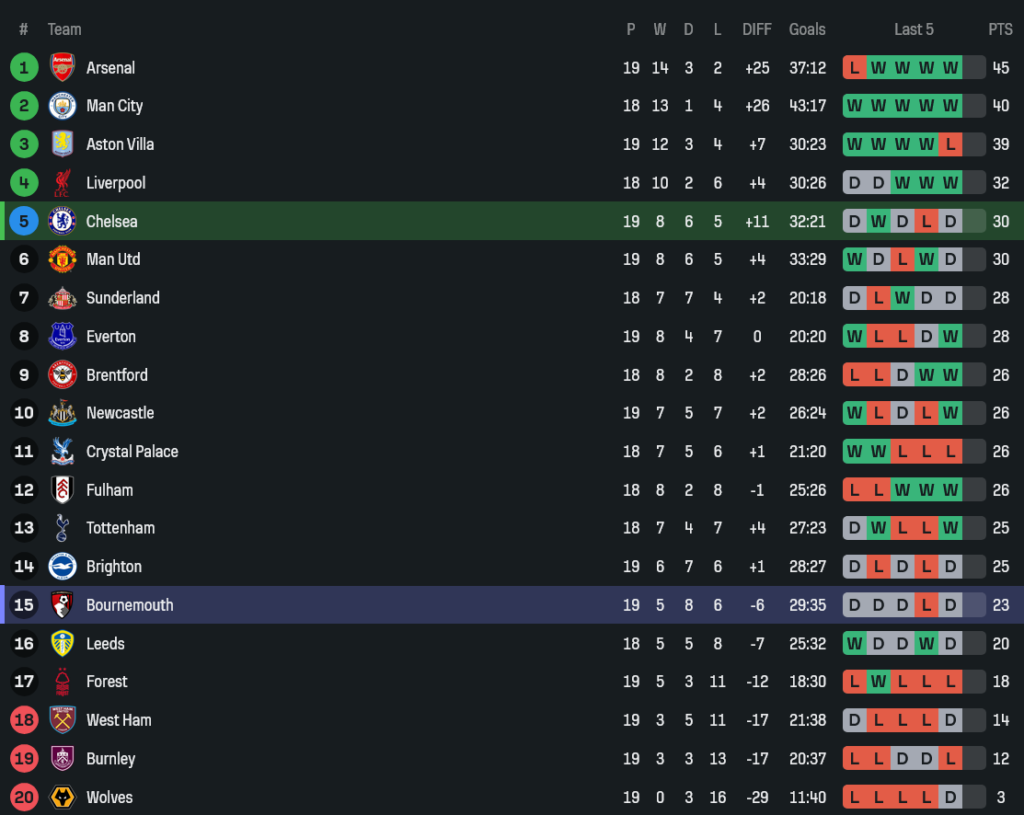The image size is (1024, 815).
Task: Click the Liverpool club crest
Action: (62, 183)
